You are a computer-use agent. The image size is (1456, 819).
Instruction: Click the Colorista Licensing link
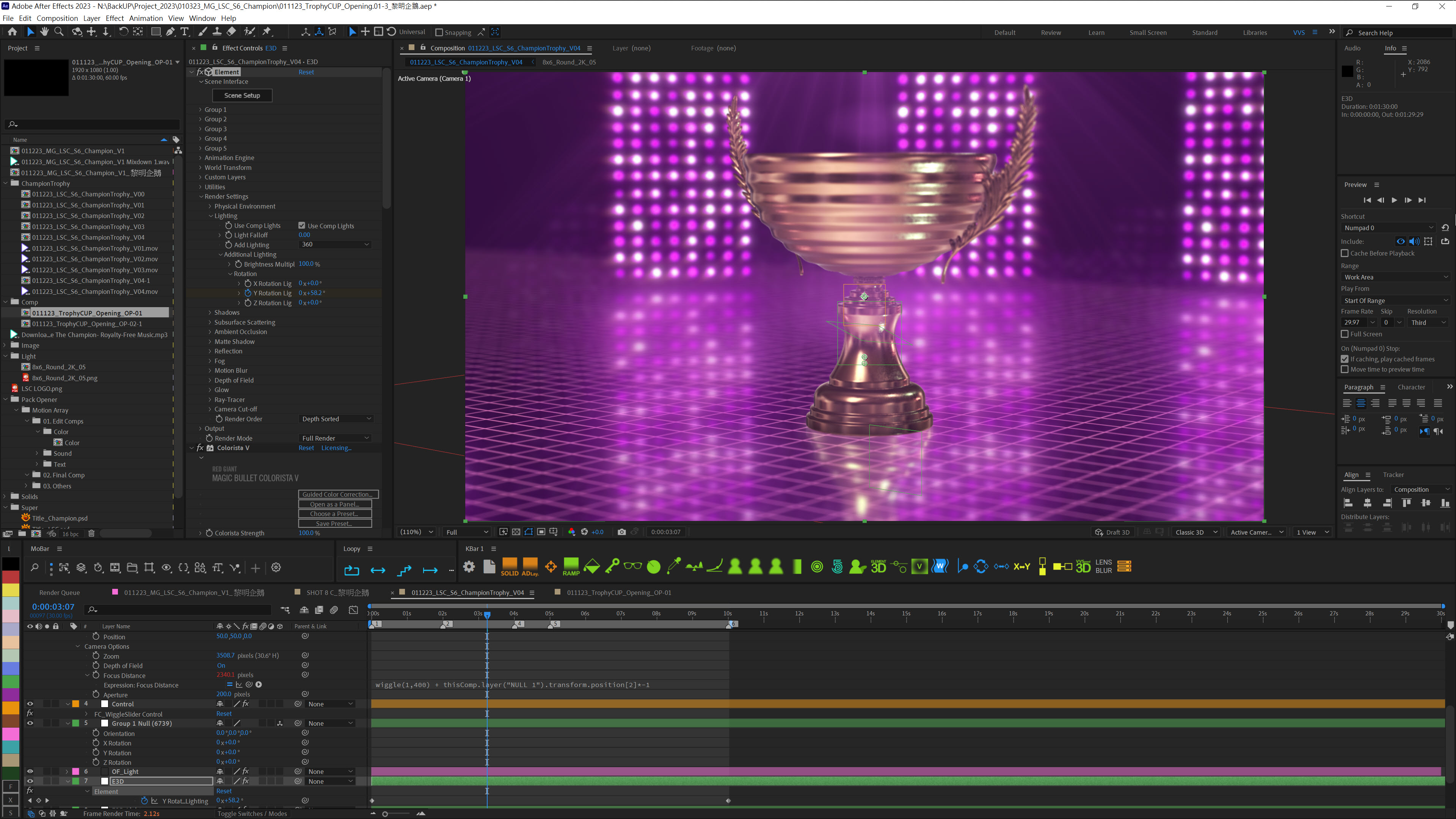point(336,448)
